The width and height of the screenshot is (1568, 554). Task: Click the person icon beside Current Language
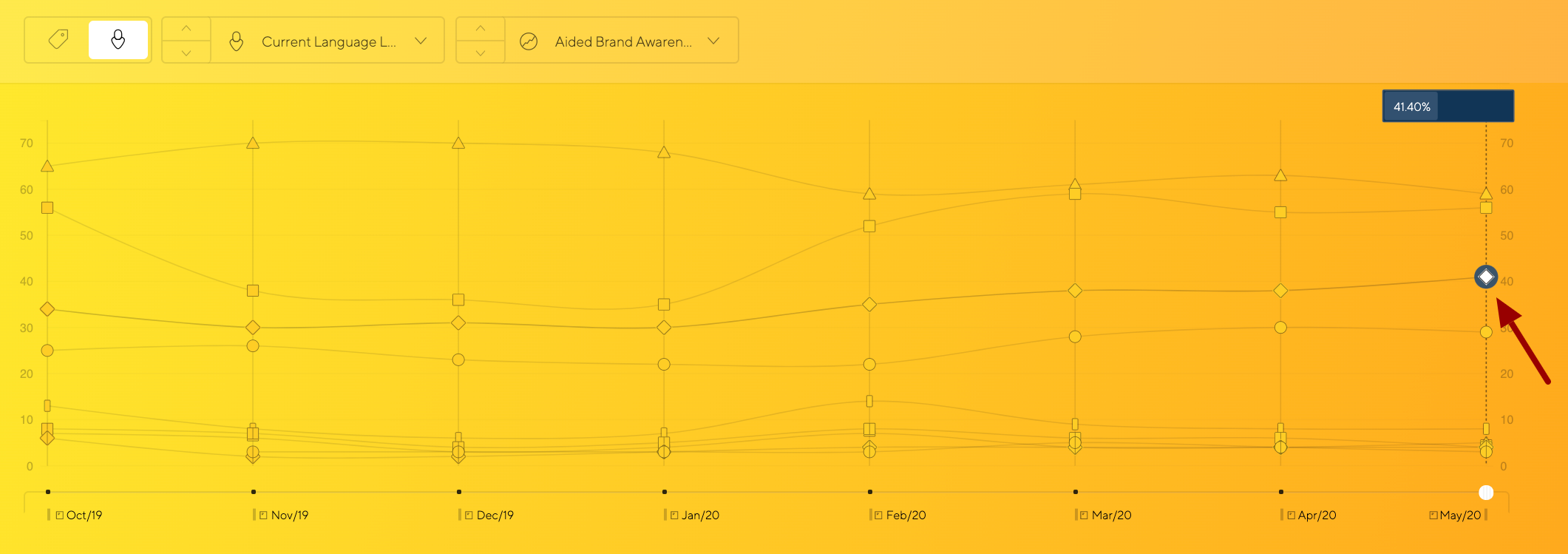[237, 41]
